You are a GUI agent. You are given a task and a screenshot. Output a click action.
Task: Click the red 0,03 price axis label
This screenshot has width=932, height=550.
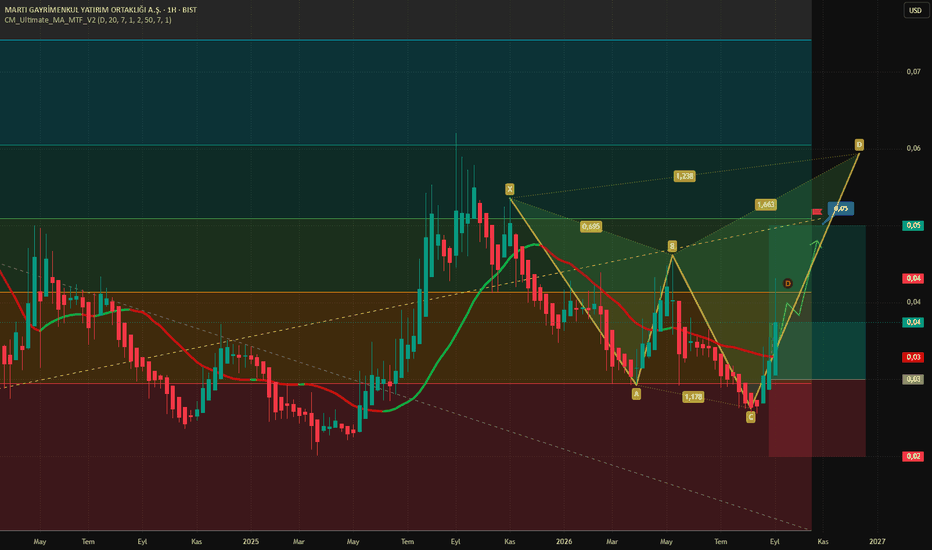click(x=913, y=357)
